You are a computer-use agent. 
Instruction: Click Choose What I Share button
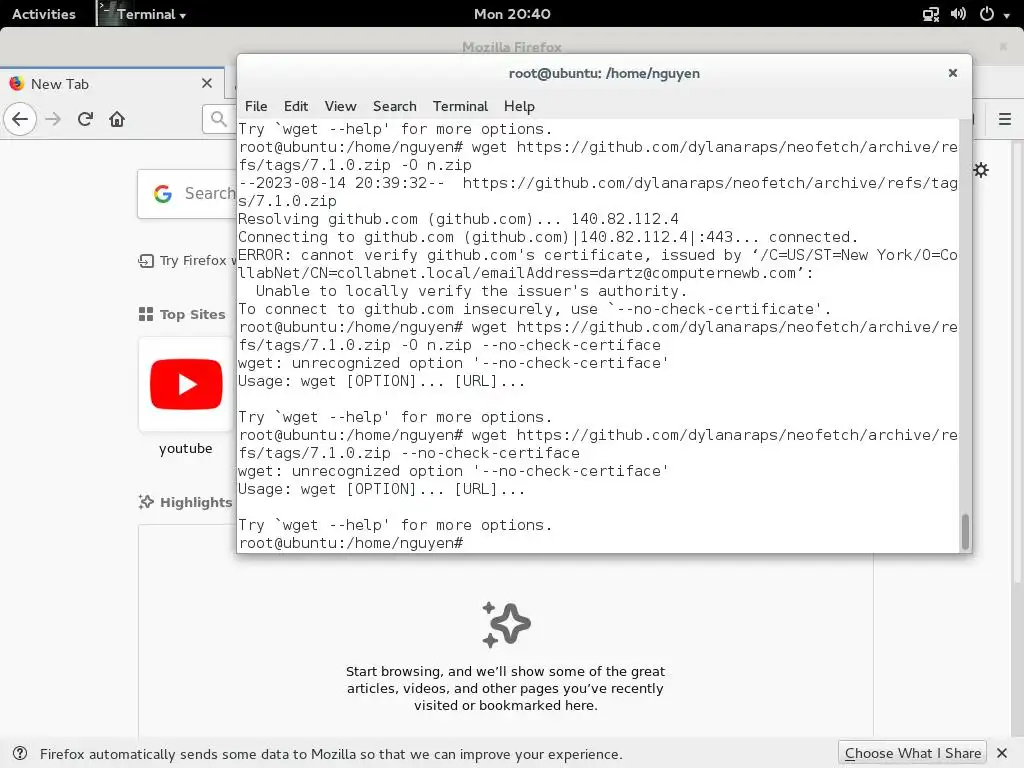click(912, 753)
